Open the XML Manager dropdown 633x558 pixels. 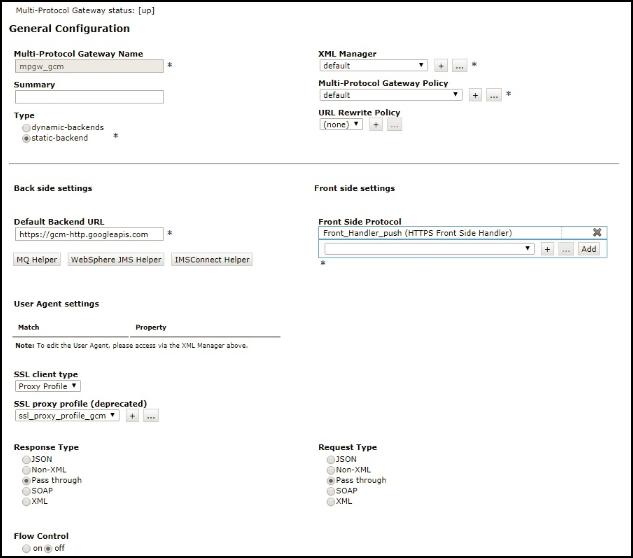click(x=373, y=66)
